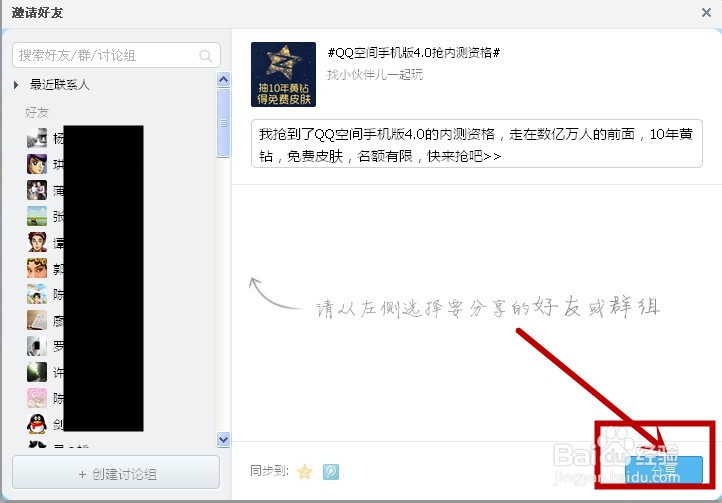The height and width of the screenshot is (503, 722).
Task: Select friend avatar beginning with 廖
Action: [37, 320]
